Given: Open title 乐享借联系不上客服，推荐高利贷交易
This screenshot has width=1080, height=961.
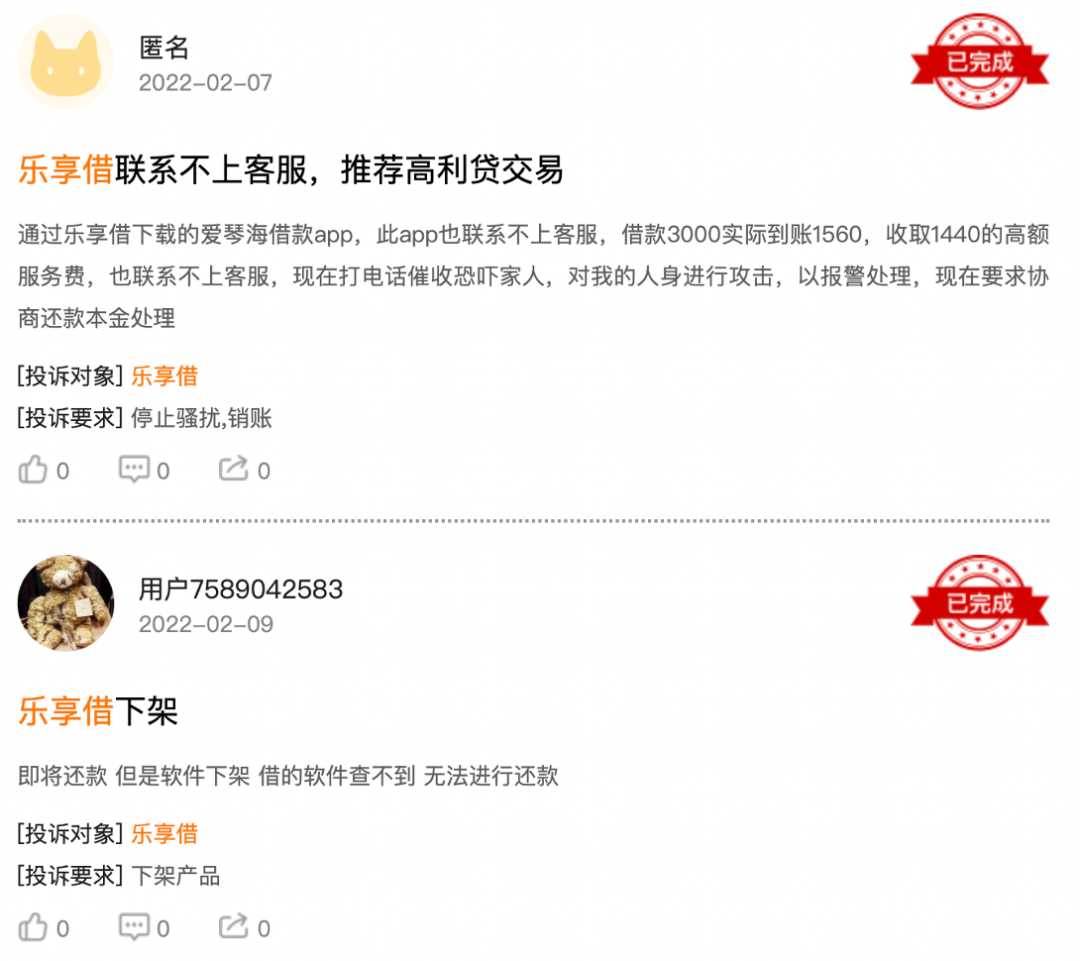Looking at the screenshot, I should click(x=291, y=169).
